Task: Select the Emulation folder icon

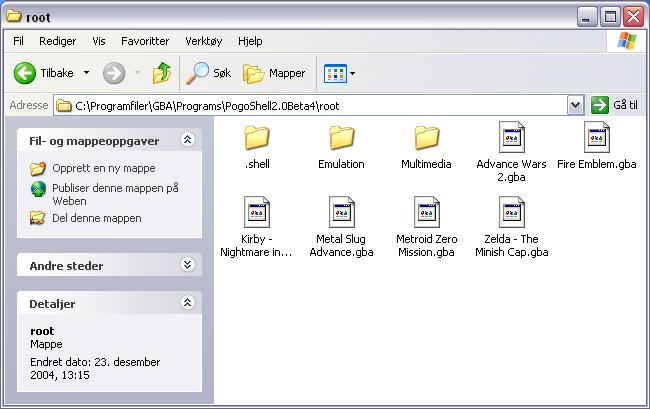Action: (342, 138)
